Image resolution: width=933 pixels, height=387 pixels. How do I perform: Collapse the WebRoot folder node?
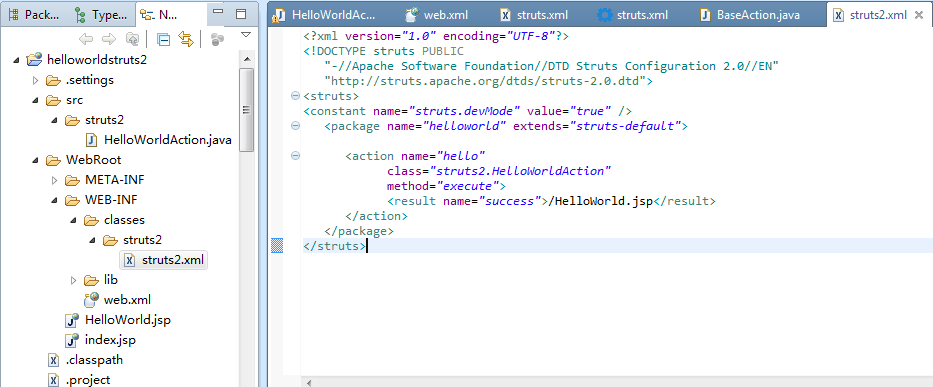pos(35,160)
